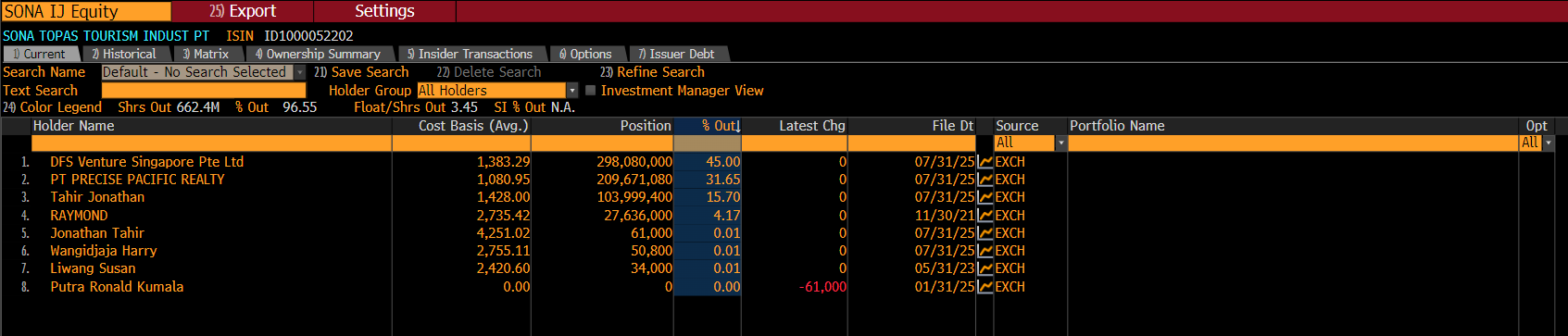This screenshot has height=336, width=1568.
Task: Open the Color Legend
Action: (52, 107)
